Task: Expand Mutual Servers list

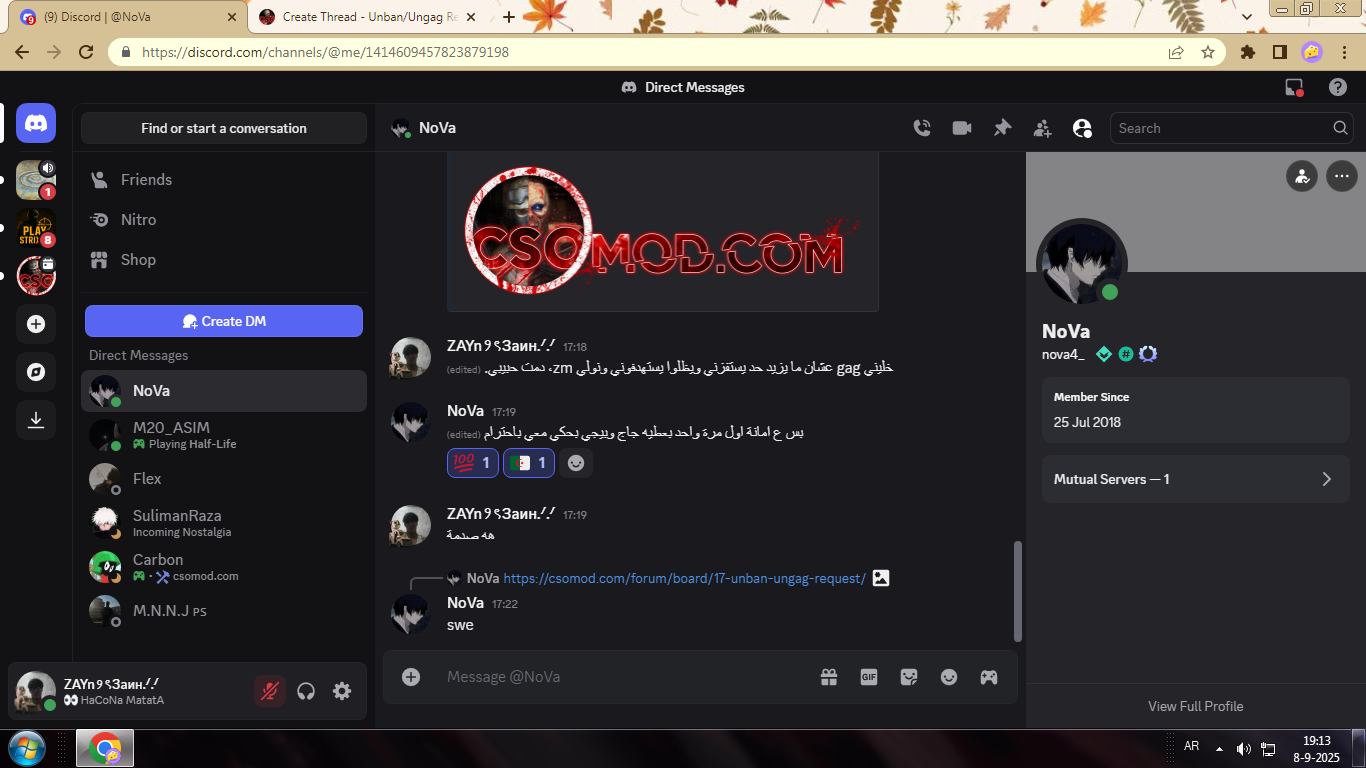Action: coord(1195,479)
